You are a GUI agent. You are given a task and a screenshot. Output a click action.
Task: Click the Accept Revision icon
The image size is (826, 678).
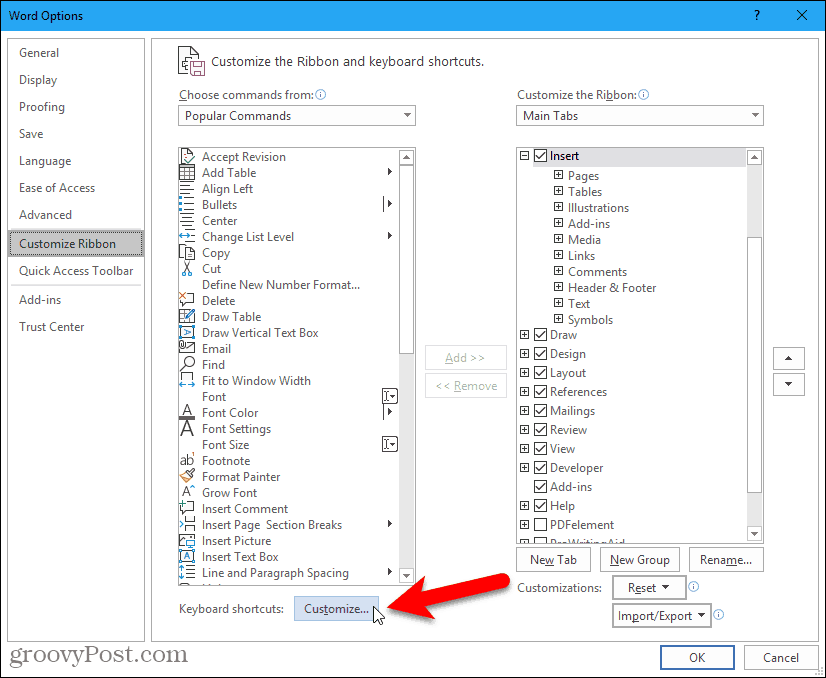(187, 156)
